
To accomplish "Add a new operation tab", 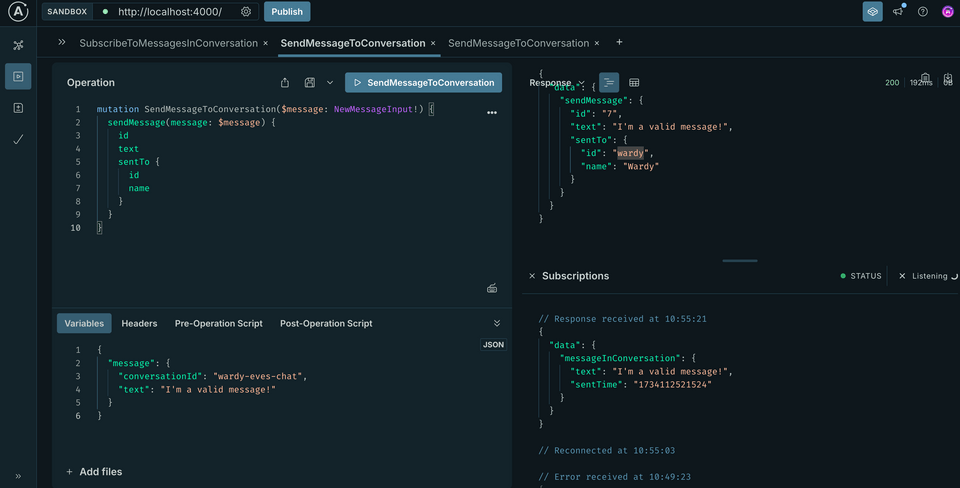I will (620, 42).
